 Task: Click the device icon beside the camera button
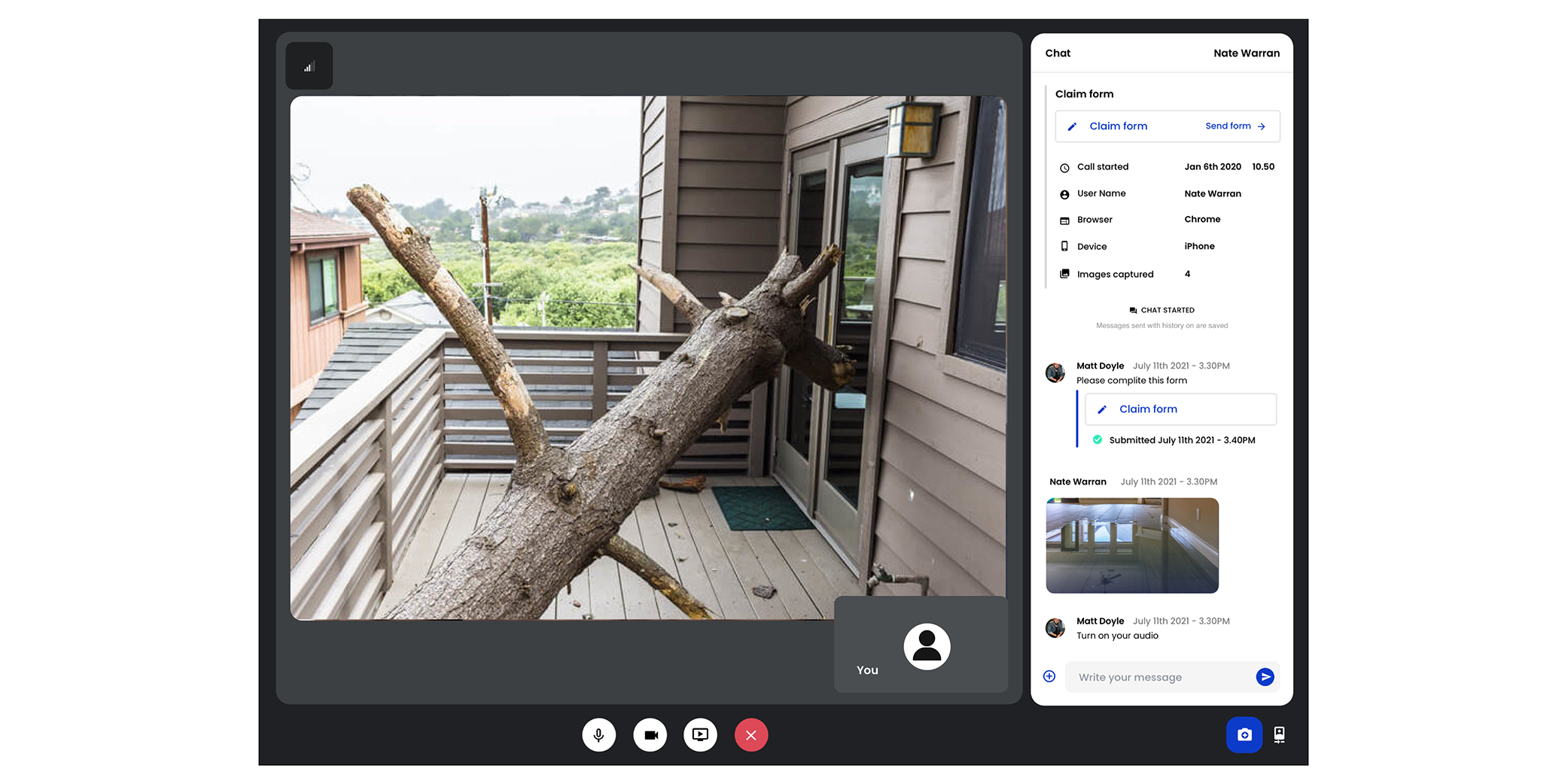1279,735
